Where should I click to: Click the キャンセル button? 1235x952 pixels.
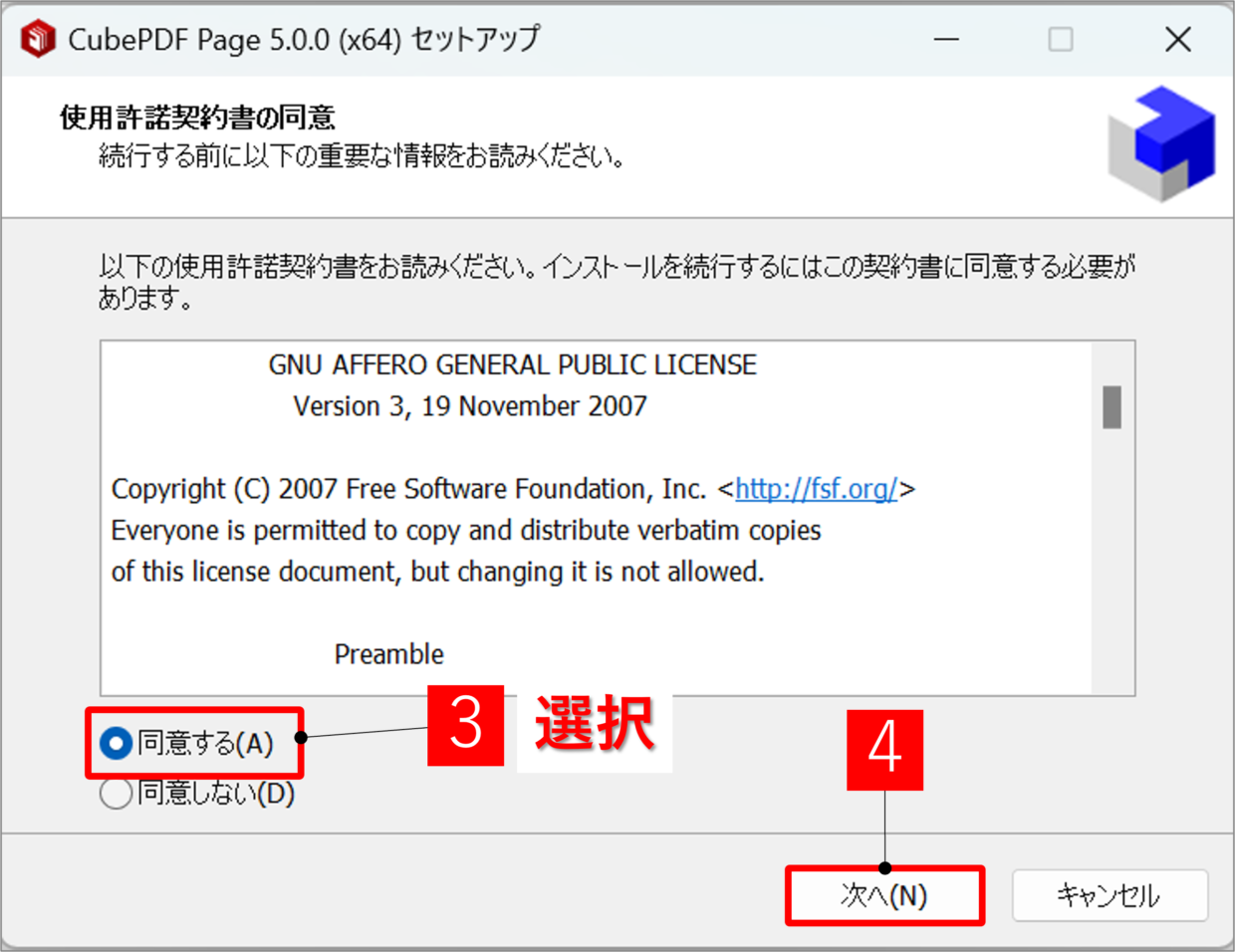pyautogui.click(x=1110, y=895)
